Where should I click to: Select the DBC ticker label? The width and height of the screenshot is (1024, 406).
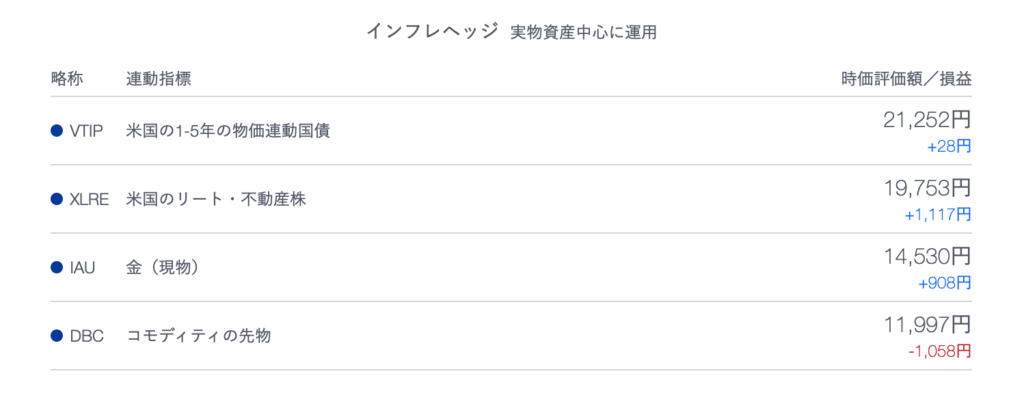coord(86,337)
